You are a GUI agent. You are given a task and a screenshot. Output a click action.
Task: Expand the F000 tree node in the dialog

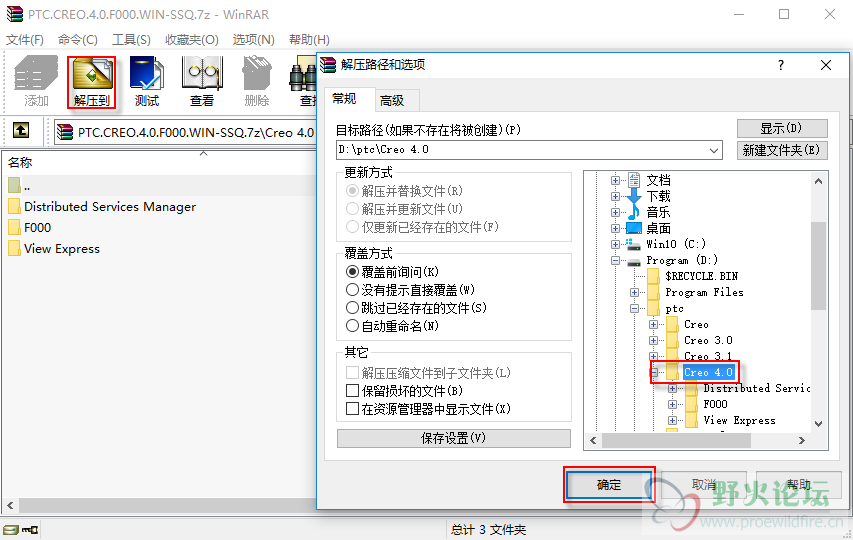(x=672, y=405)
